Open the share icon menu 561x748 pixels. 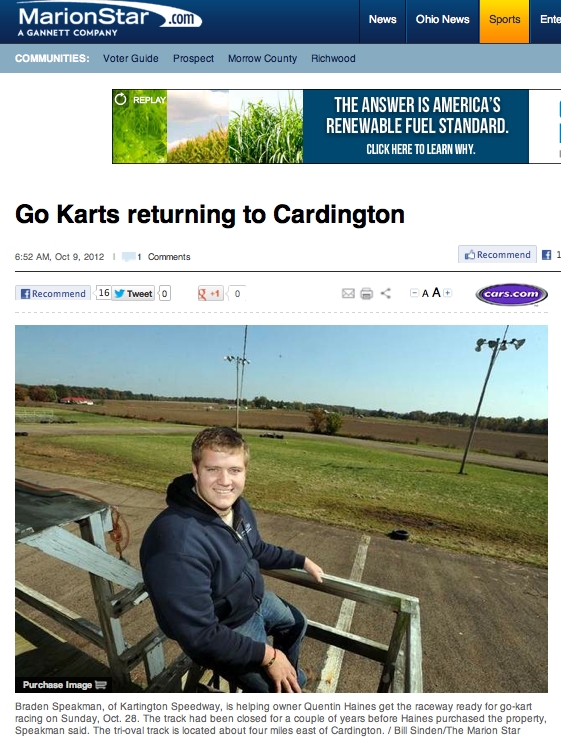click(x=385, y=293)
